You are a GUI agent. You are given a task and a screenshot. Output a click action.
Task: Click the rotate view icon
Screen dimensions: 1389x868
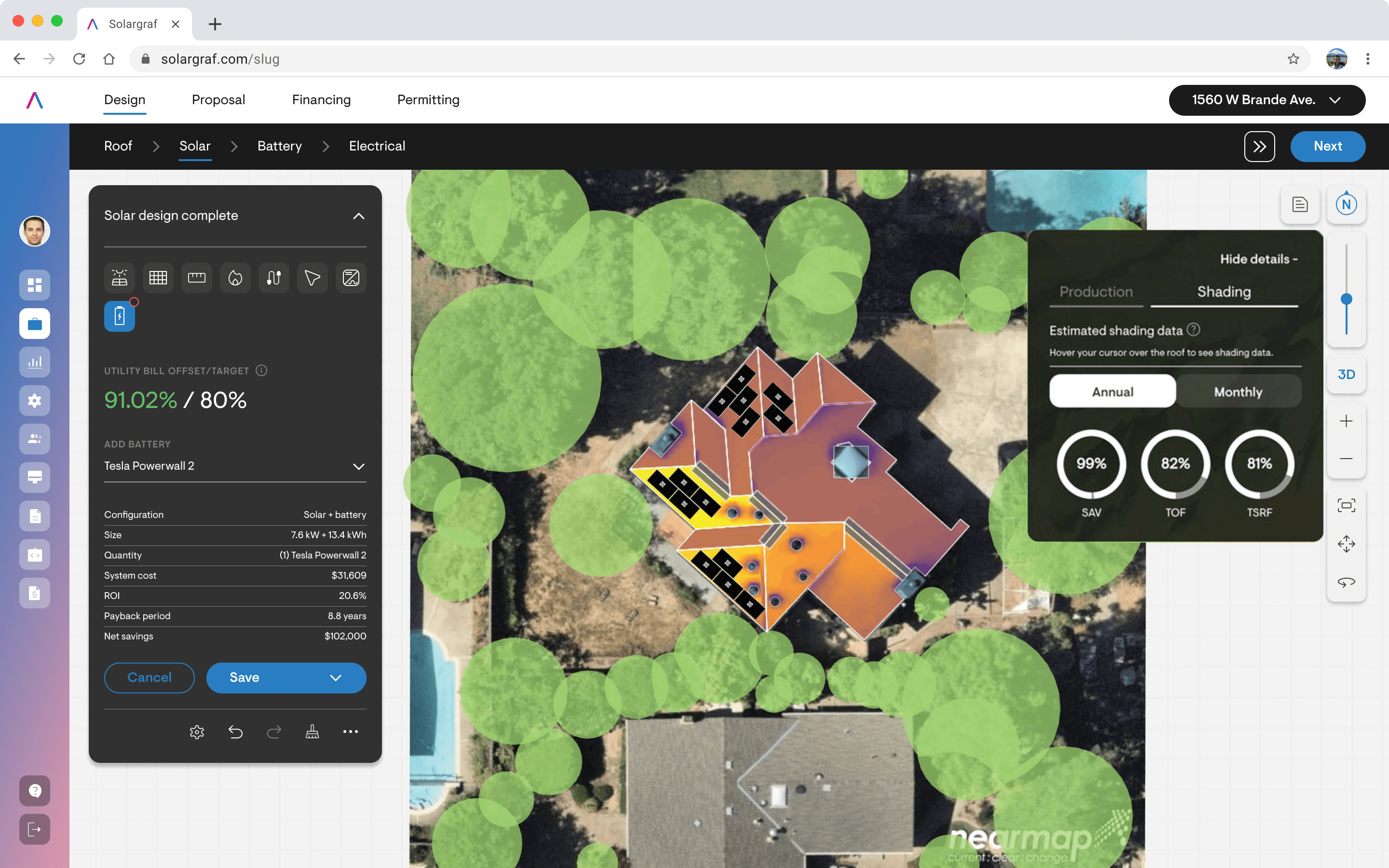1346,582
